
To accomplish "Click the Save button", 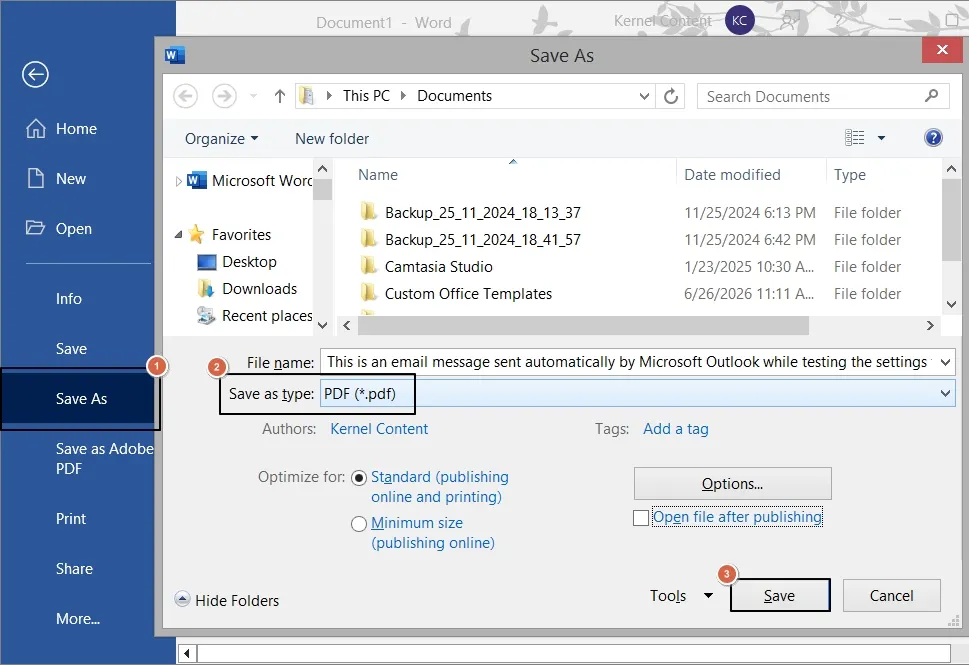I will pyautogui.click(x=780, y=595).
